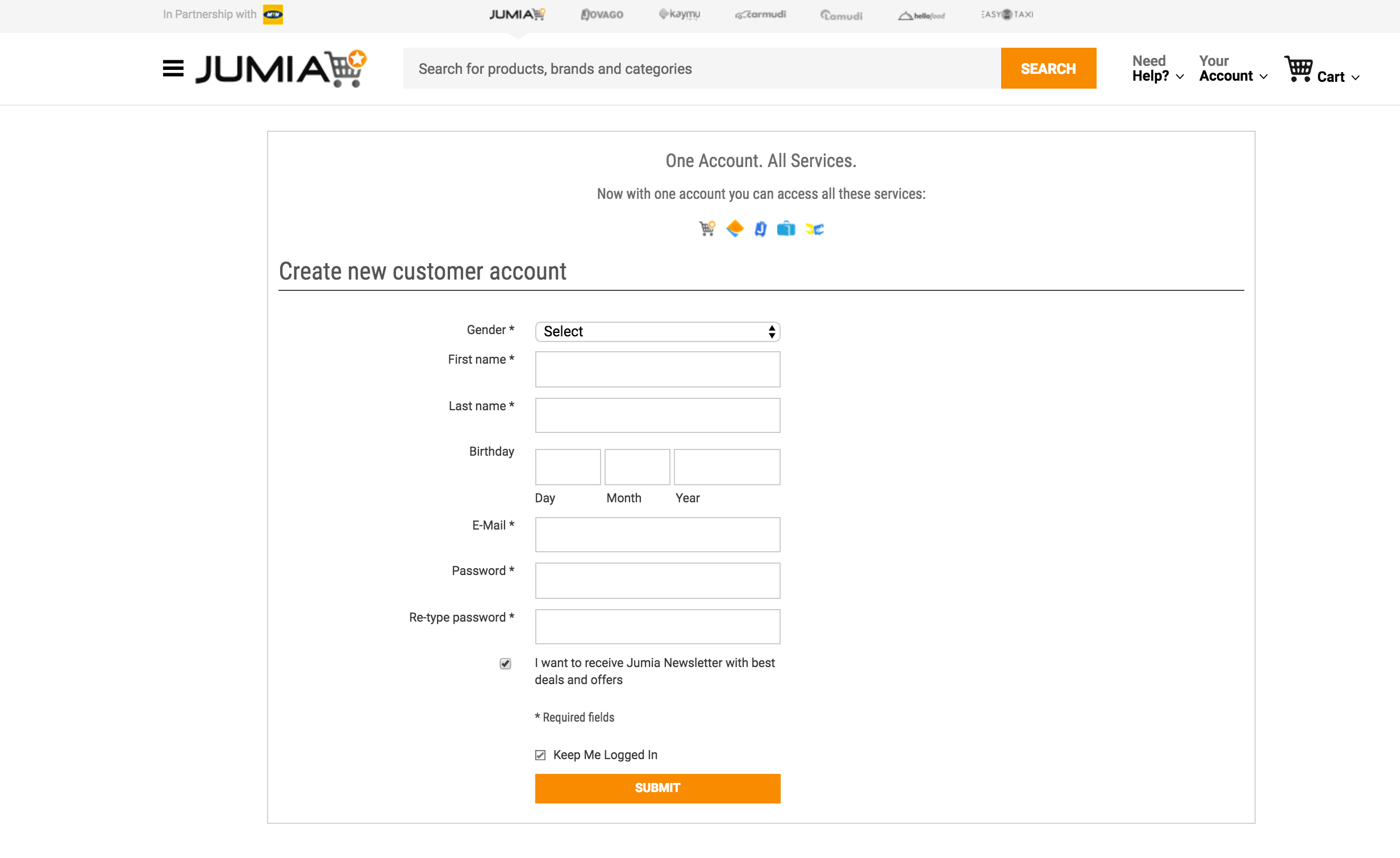Click the First name input field
1400x858 pixels.
point(657,369)
